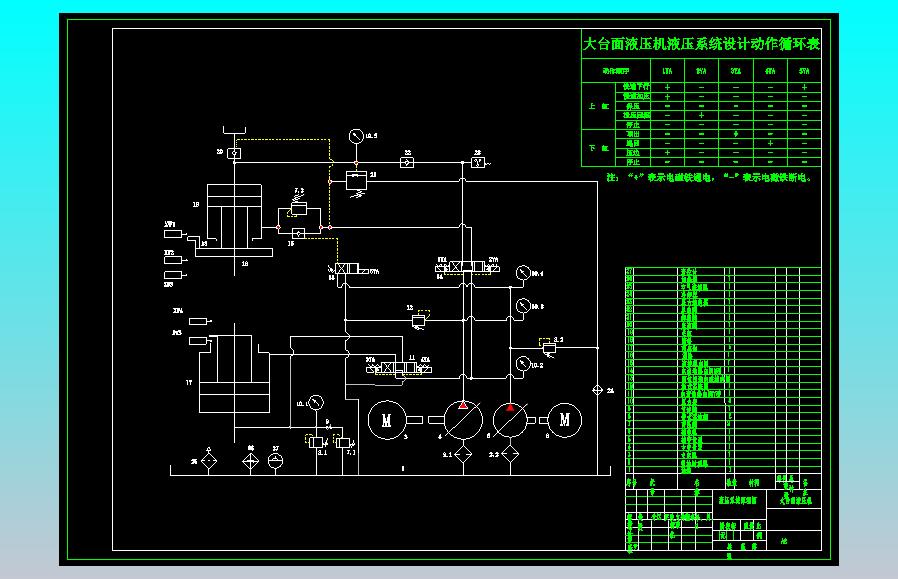Select variable pump symbol labeled 6

(510, 420)
